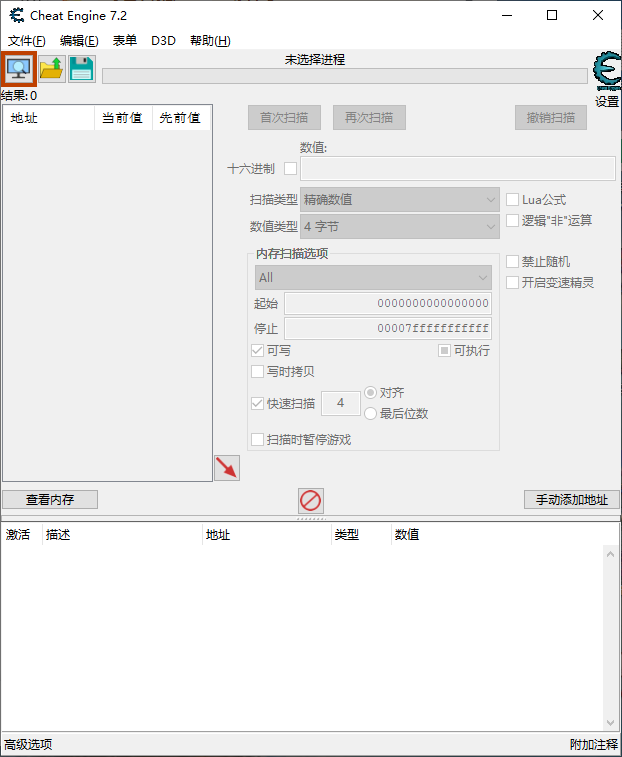The image size is (622, 757).
Task: Click the 类型 column header
Action: [361, 534]
